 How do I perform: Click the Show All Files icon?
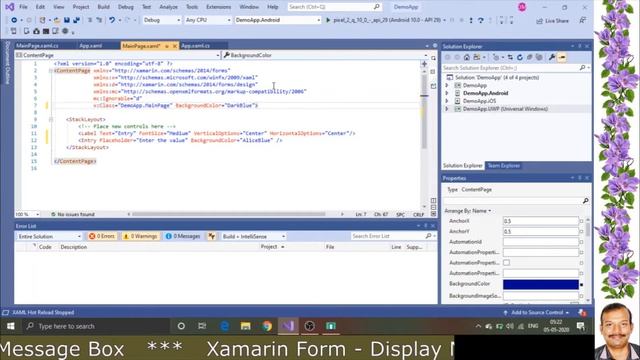click(539, 58)
